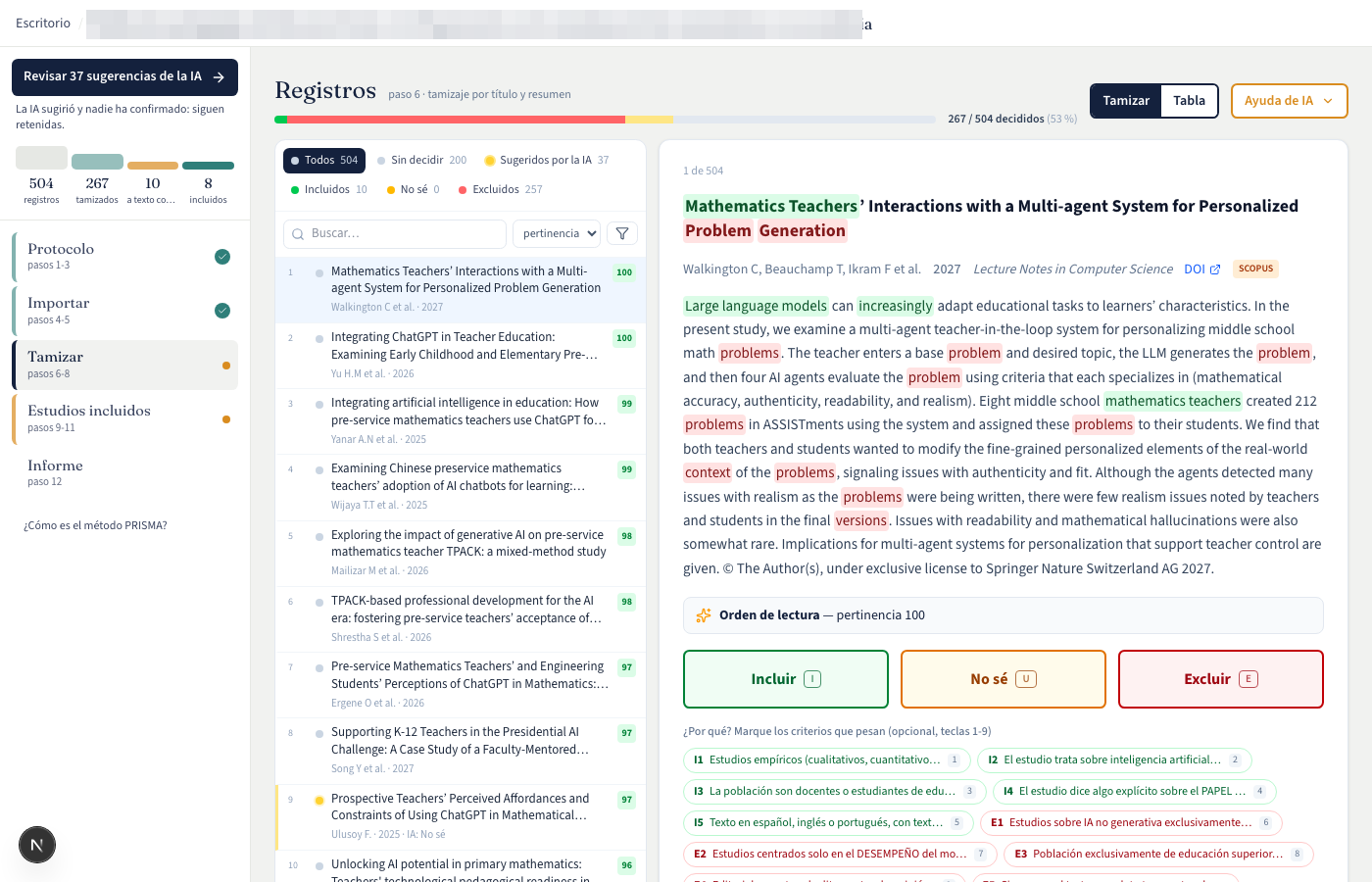Click the round N badge at bottom left

pyautogui.click(x=37, y=845)
